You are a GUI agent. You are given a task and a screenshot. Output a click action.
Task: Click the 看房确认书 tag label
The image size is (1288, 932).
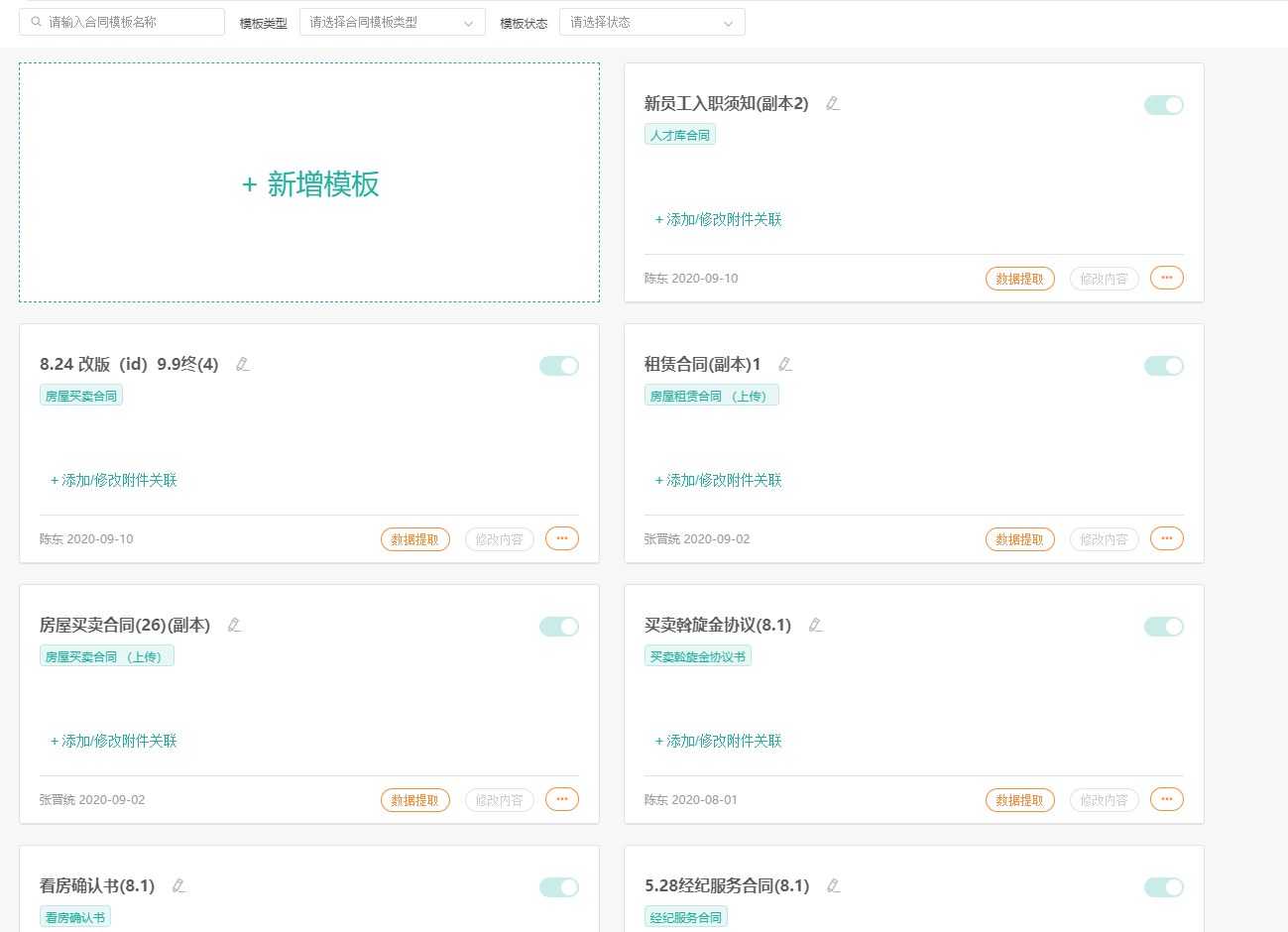click(x=75, y=917)
